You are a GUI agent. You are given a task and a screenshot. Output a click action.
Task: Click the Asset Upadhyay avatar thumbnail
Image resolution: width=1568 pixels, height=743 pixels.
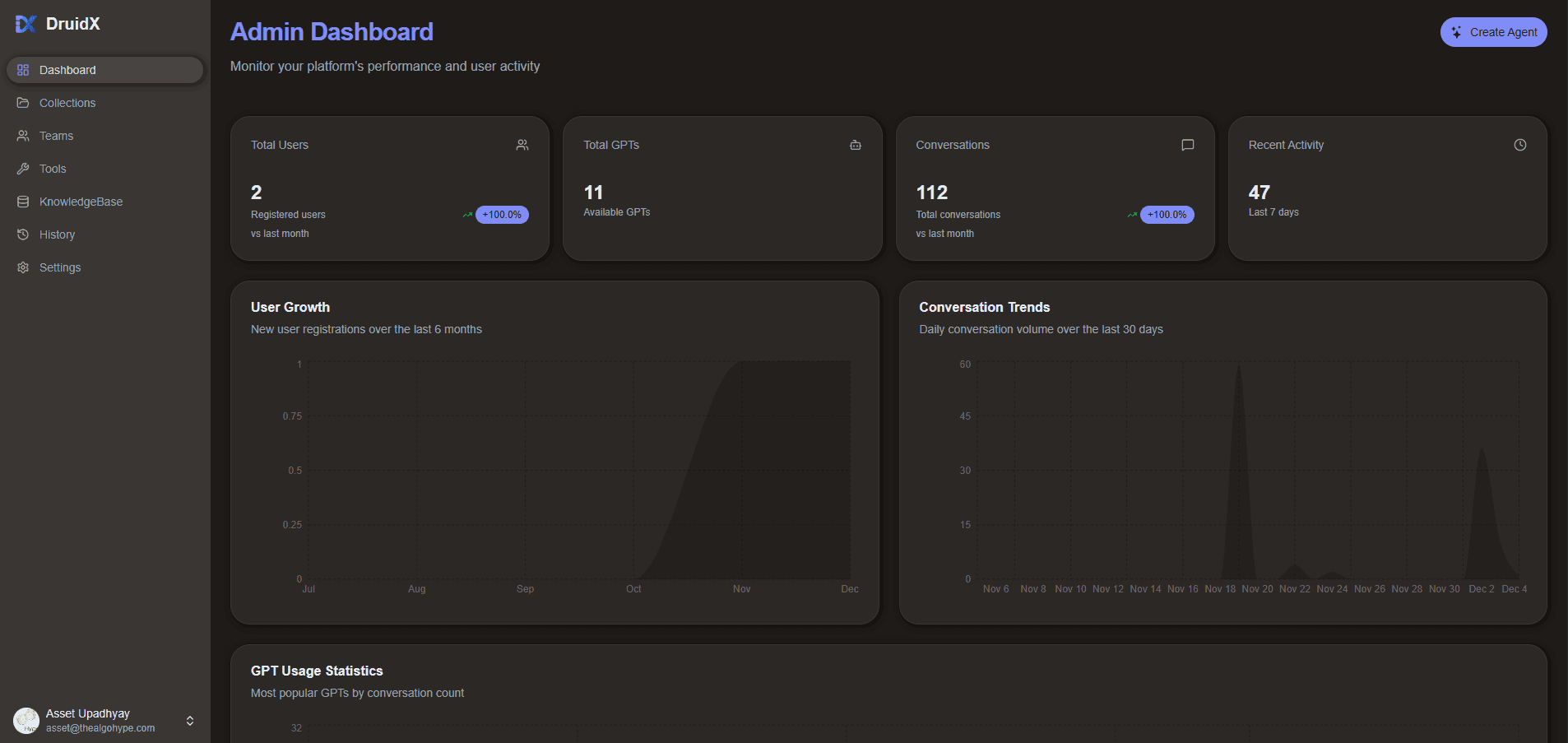point(26,720)
